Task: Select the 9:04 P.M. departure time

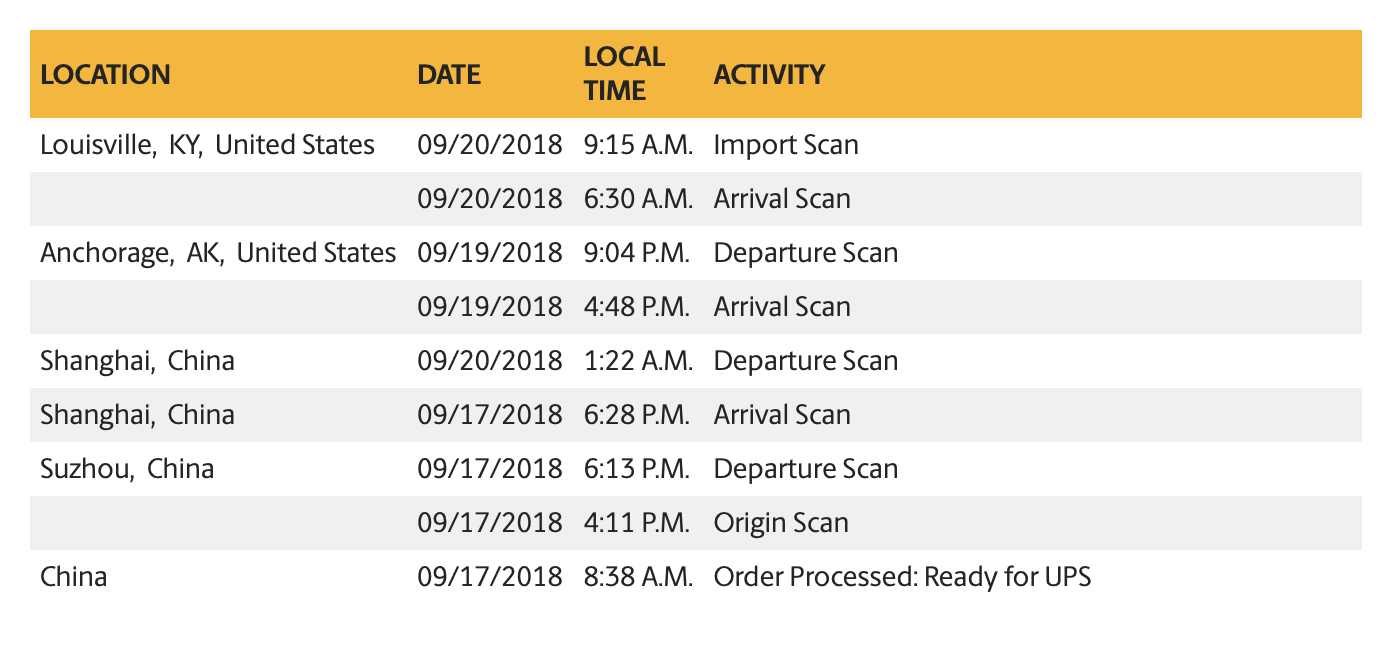Action: point(637,253)
